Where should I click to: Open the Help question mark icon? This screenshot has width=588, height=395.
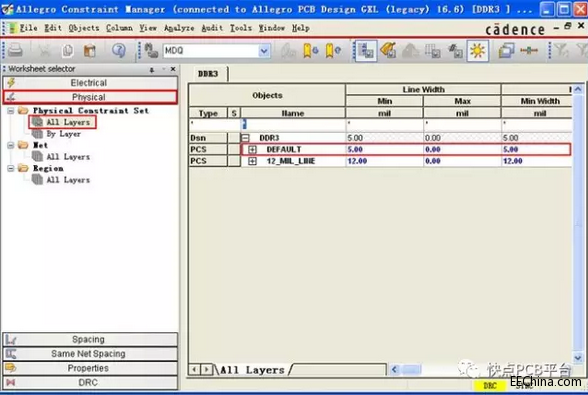pyautogui.click(x=119, y=50)
